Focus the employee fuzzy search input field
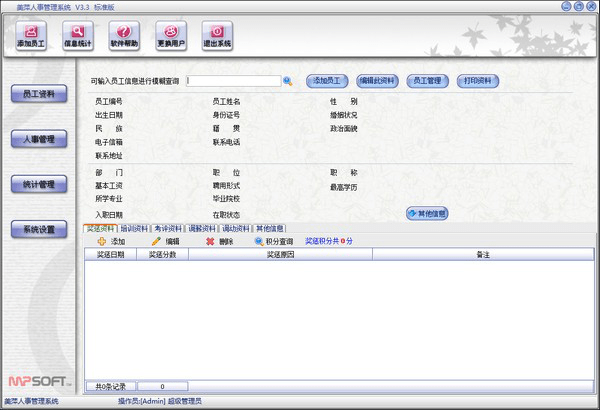 234,81
